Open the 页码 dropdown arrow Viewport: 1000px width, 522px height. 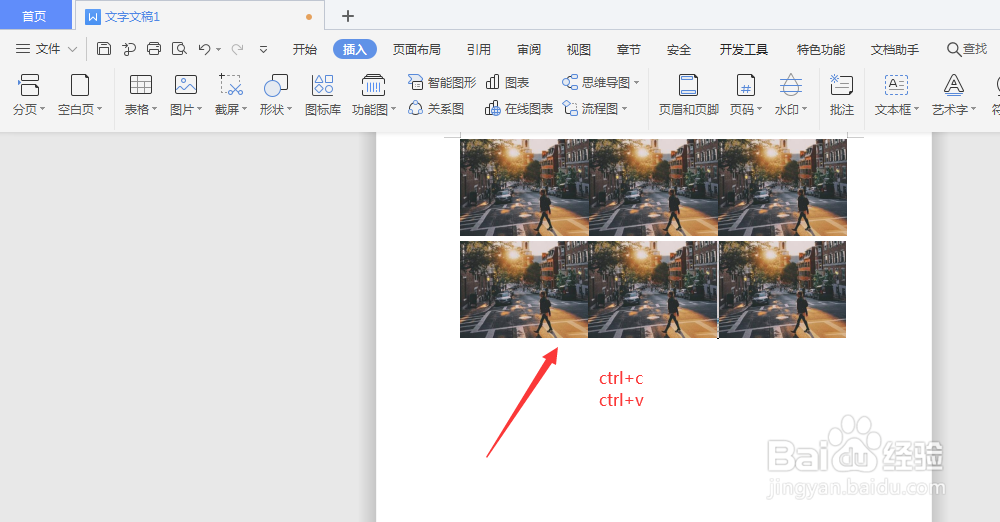760,109
